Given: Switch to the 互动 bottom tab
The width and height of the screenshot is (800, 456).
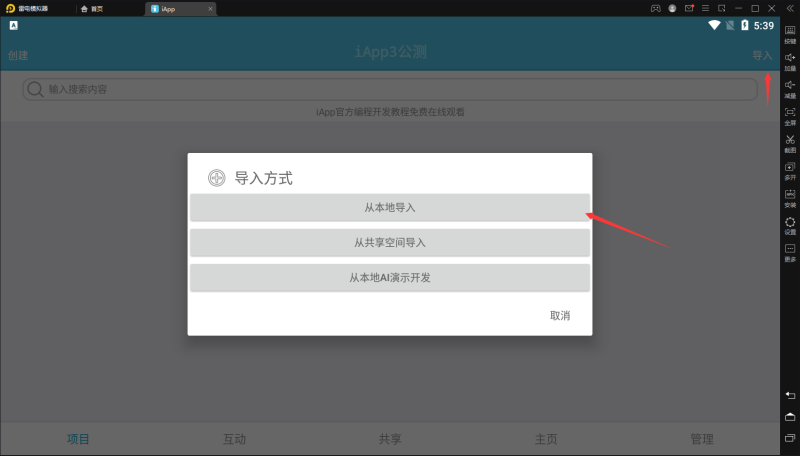Looking at the screenshot, I should point(234,439).
